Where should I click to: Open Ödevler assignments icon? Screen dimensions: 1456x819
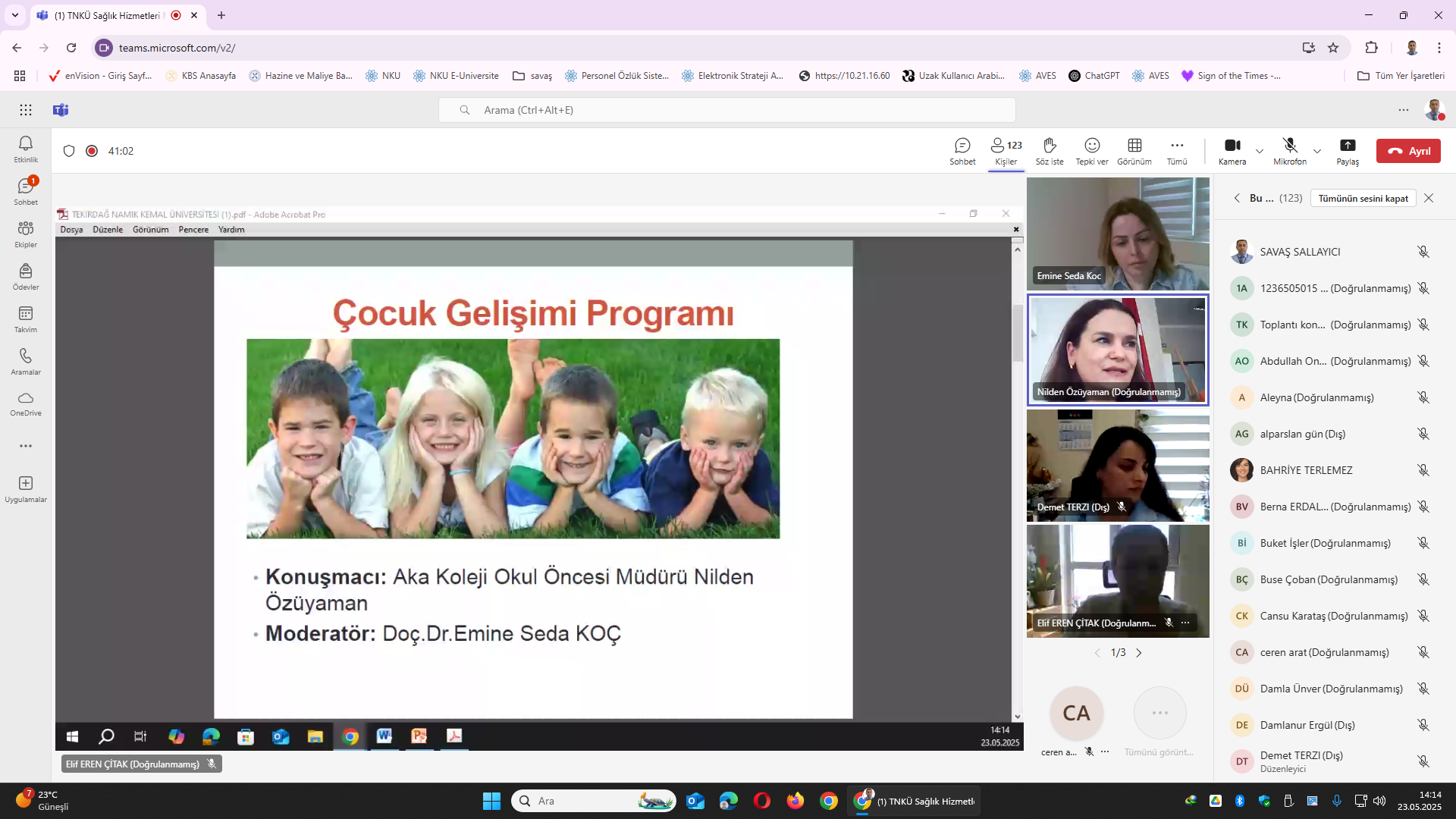click(26, 276)
